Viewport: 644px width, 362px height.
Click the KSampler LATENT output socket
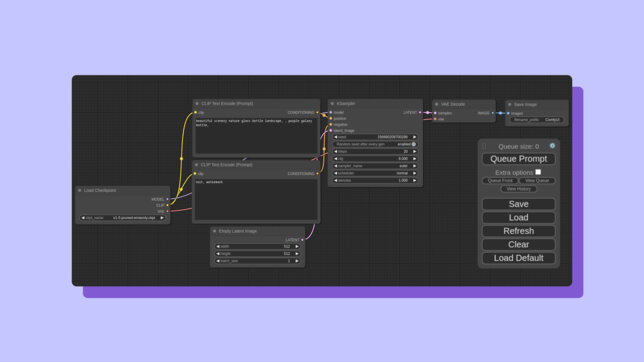(x=420, y=112)
